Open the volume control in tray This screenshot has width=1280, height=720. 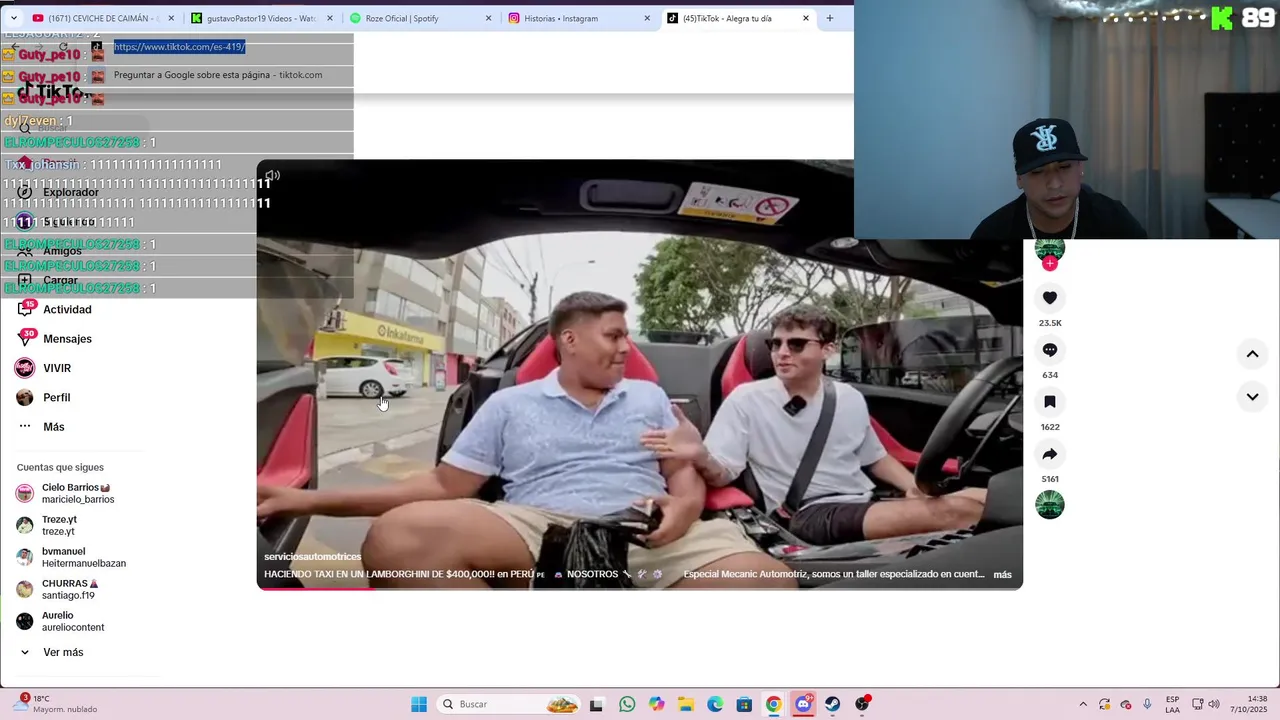[1214, 704]
